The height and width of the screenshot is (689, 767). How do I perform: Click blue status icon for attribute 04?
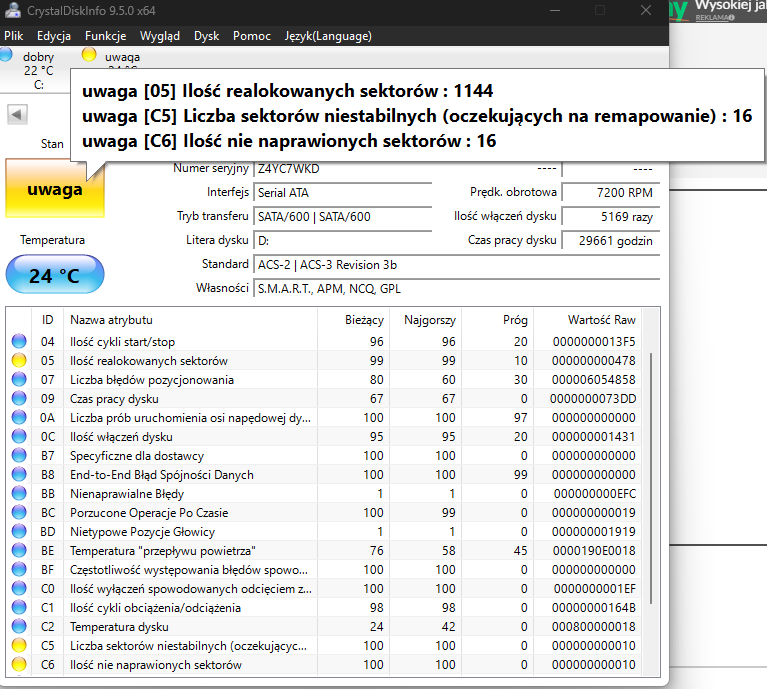19,341
